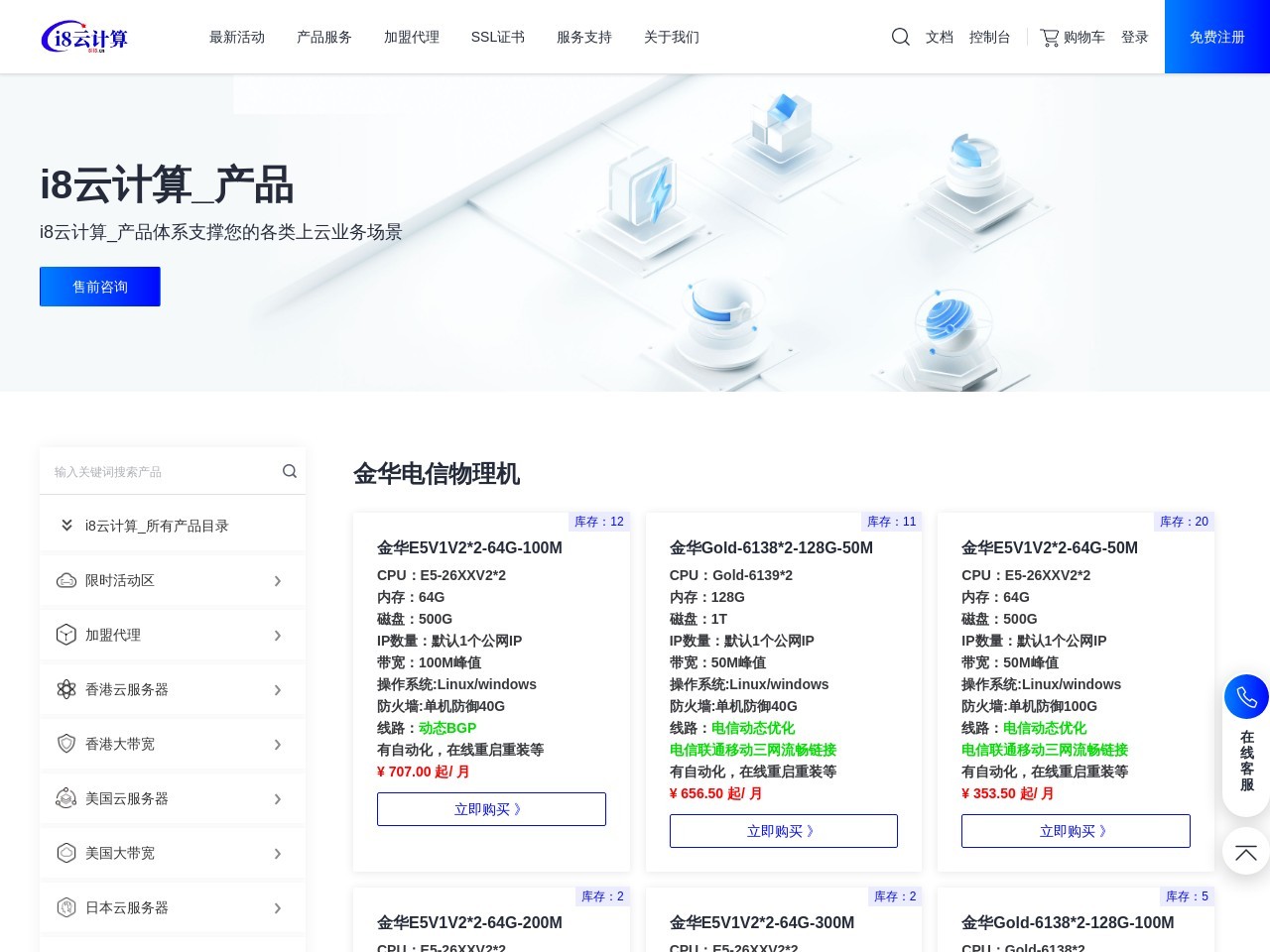Open the SSL证书 menu item
1270x952 pixels.
tap(497, 37)
